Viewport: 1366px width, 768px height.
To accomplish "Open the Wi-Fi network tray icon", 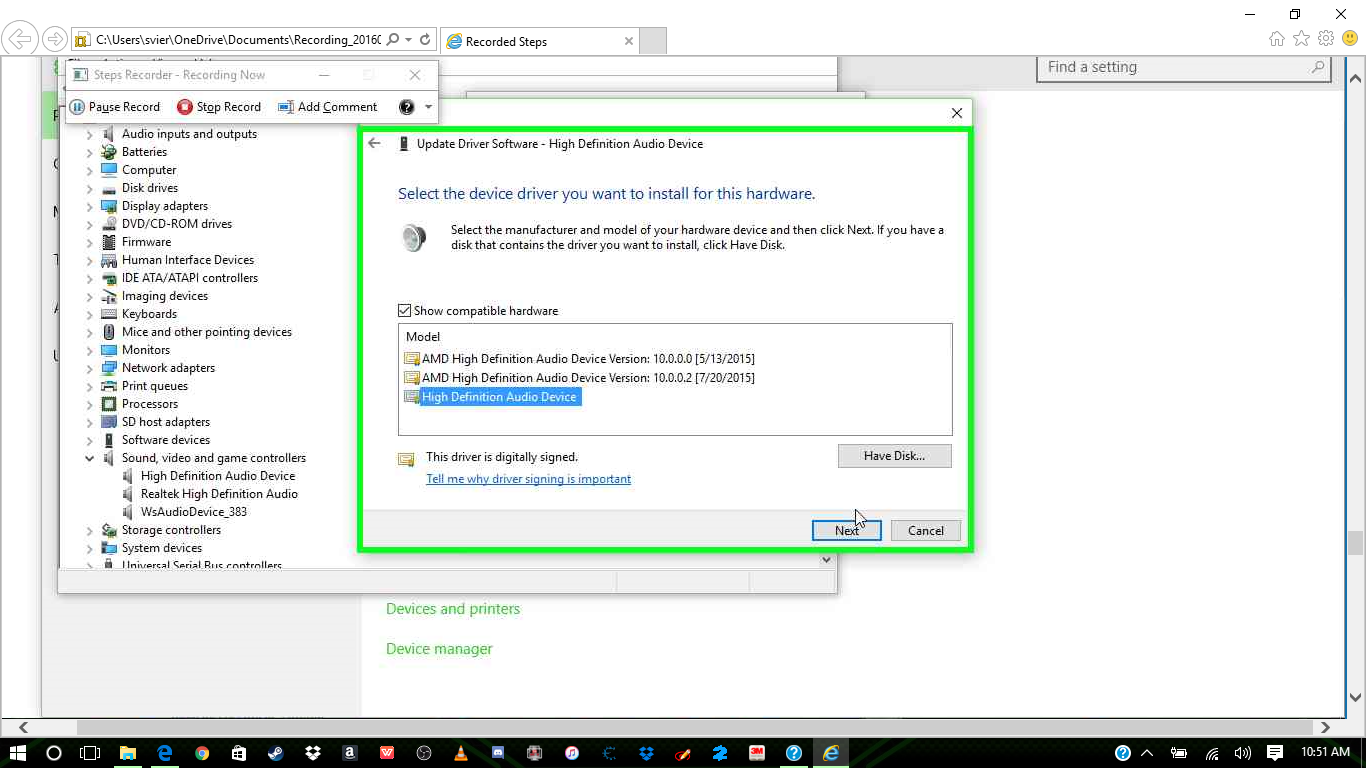I will pos(1212,753).
